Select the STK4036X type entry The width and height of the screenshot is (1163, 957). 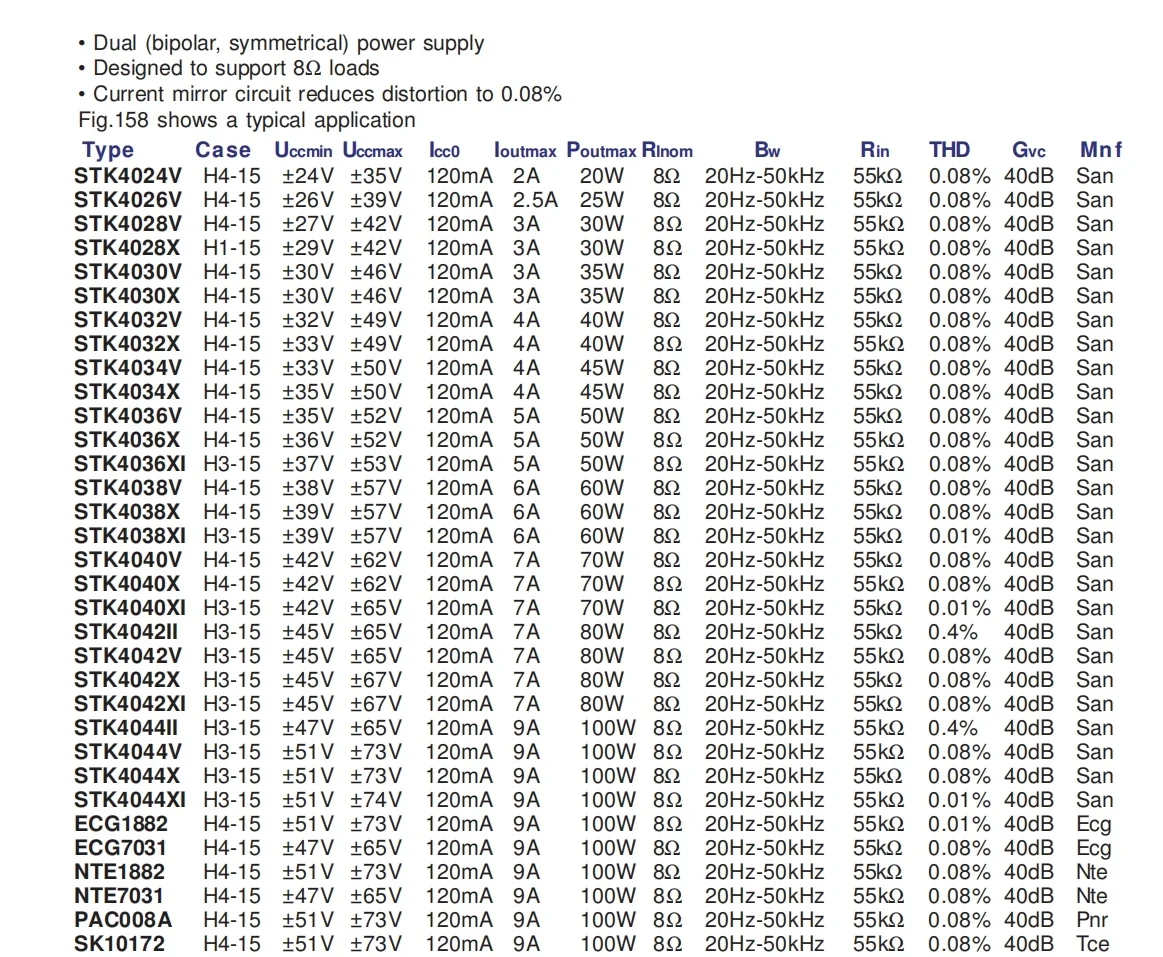point(127,440)
